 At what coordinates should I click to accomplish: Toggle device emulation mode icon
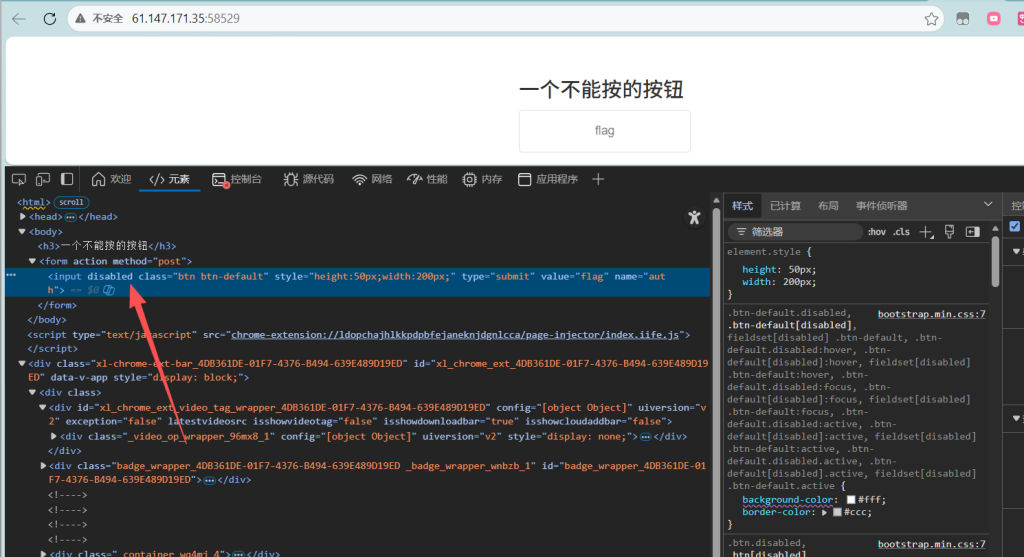point(43,179)
